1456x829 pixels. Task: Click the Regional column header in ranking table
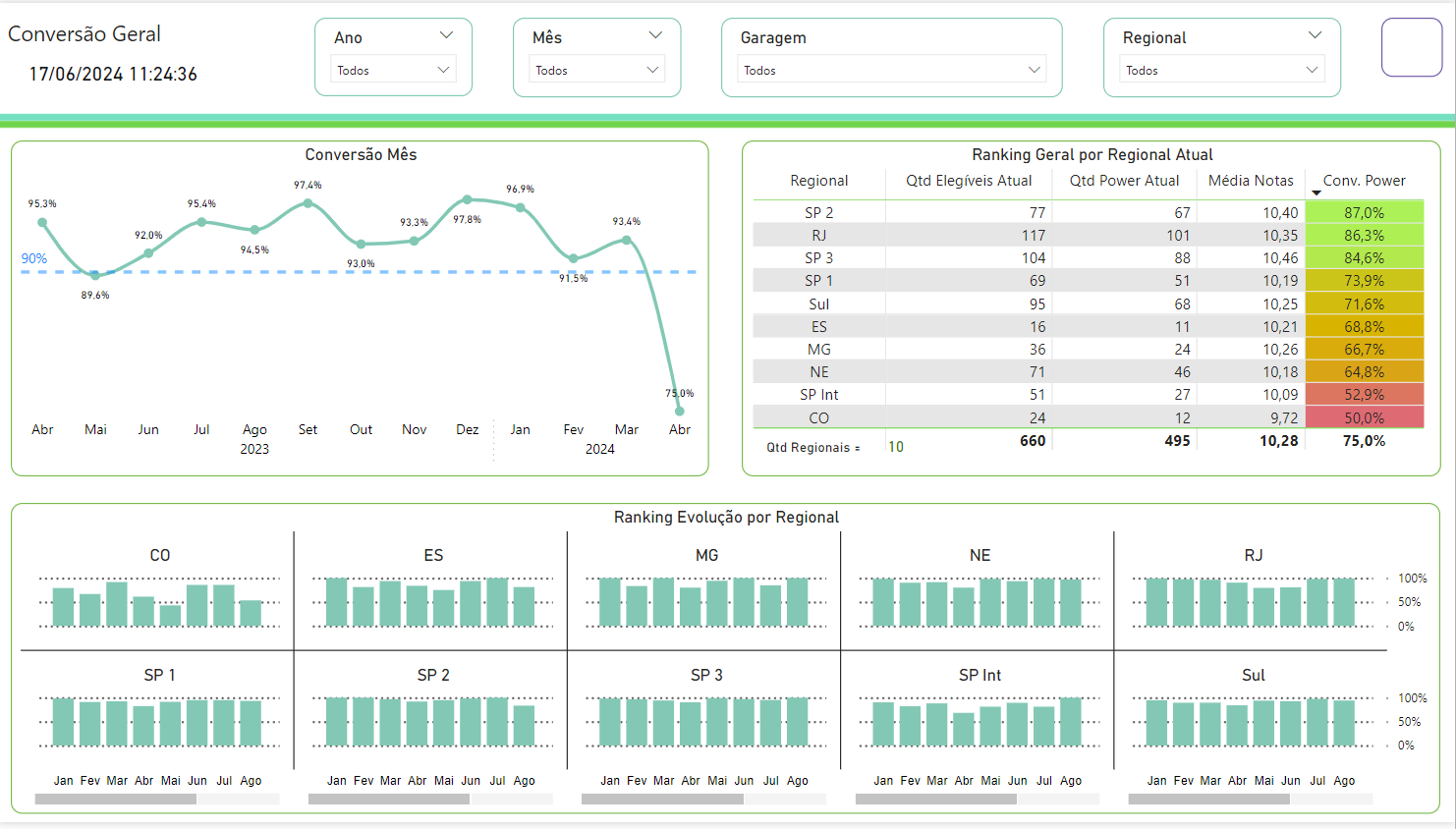(818, 181)
